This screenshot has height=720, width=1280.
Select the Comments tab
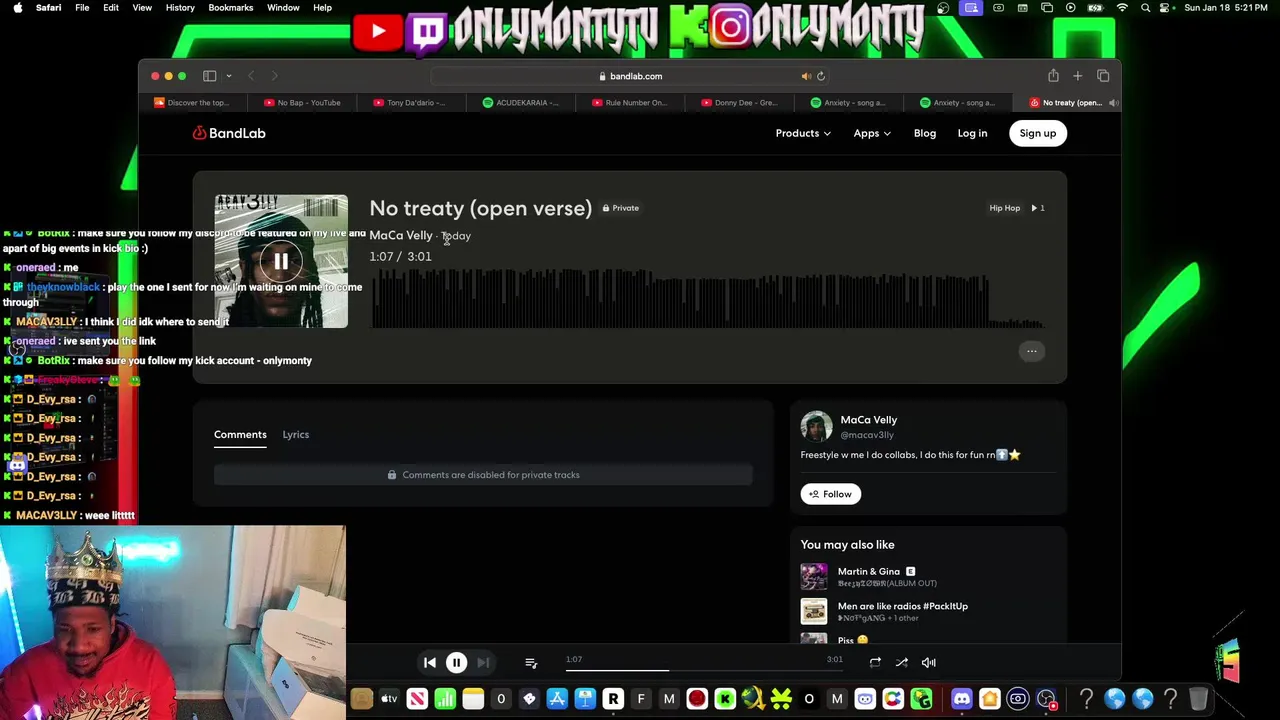coord(240,434)
